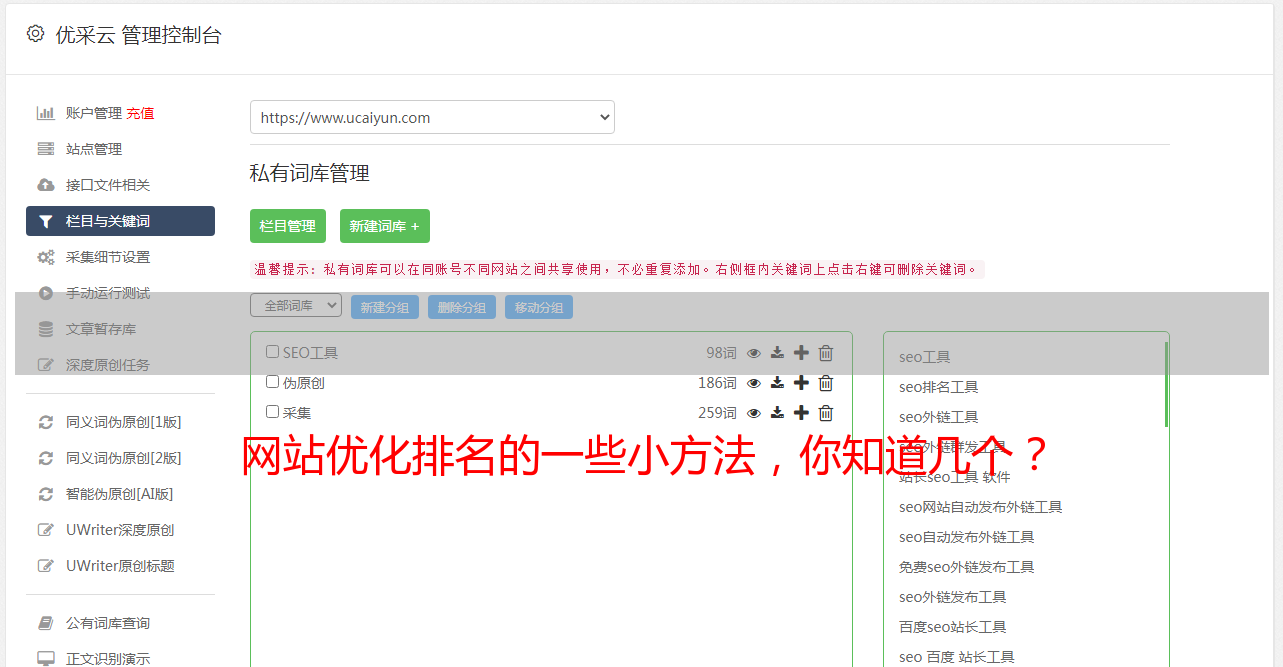
Task: Click the 删除分组 button
Action: [462, 307]
